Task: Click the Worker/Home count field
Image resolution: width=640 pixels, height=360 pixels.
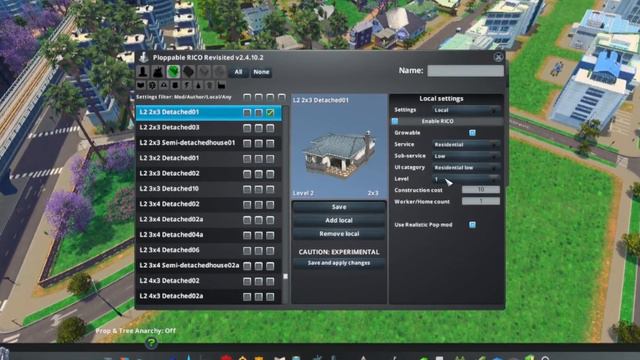Action: tap(481, 201)
